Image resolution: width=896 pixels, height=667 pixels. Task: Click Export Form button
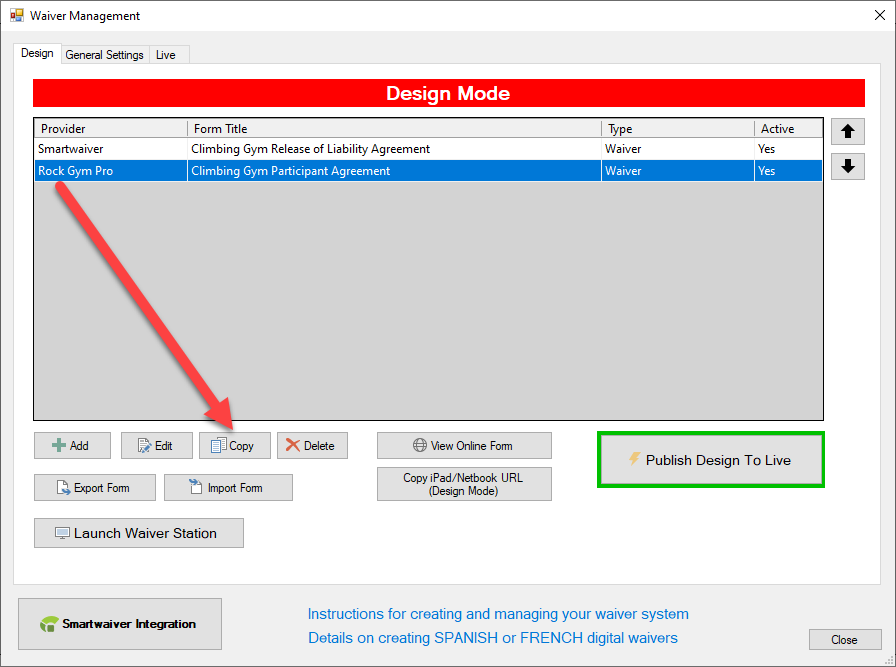95,488
